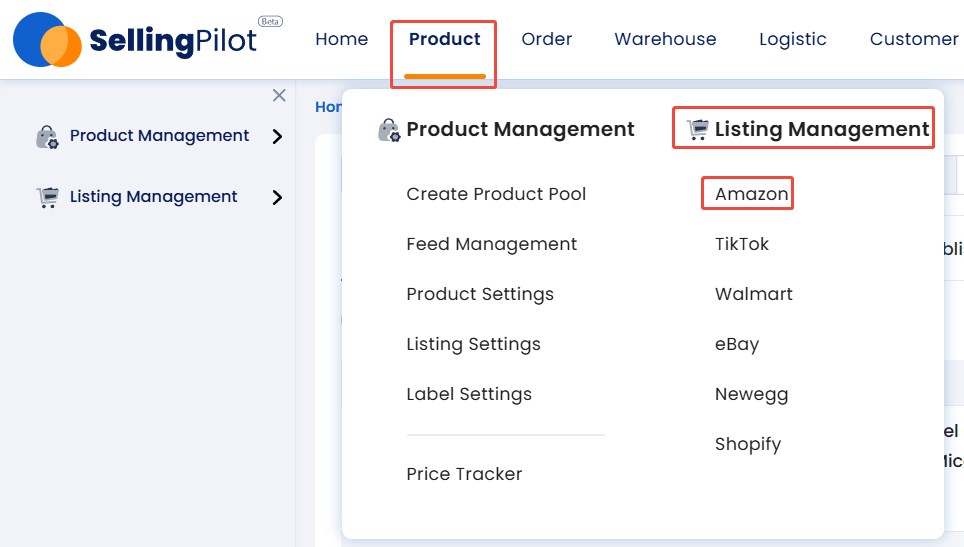Viewport: 964px width, 547px height.
Task: Open the Customer menu
Action: [914, 39]
